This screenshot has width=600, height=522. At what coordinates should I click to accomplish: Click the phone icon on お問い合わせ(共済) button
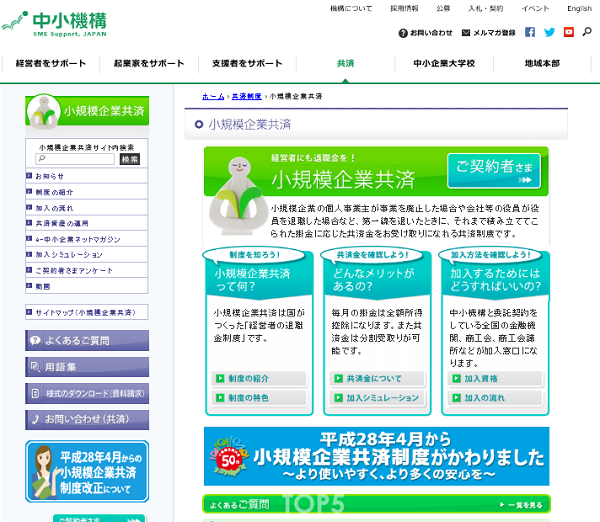(x=35, y=419)
